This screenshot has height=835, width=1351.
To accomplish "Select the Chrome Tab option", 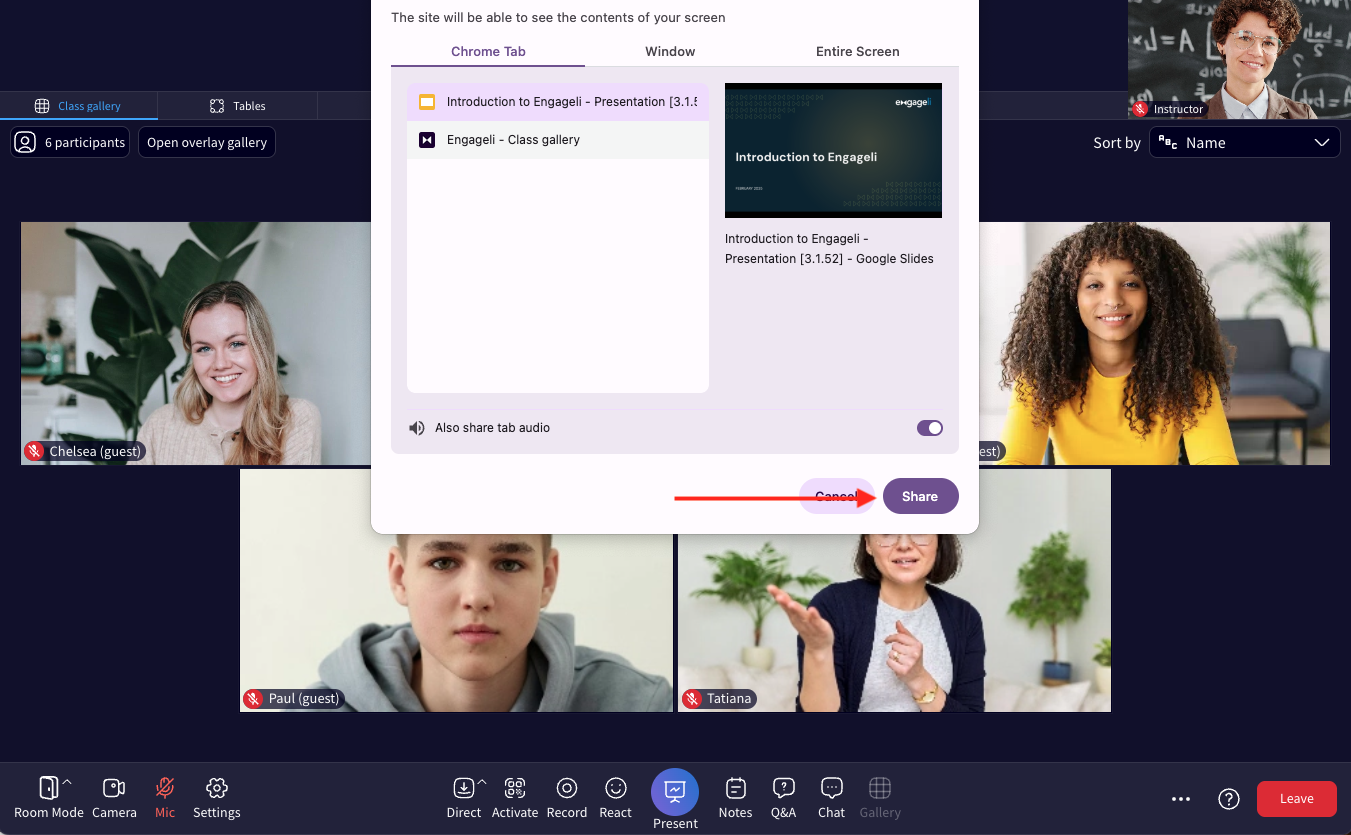I will click(488, 52).
